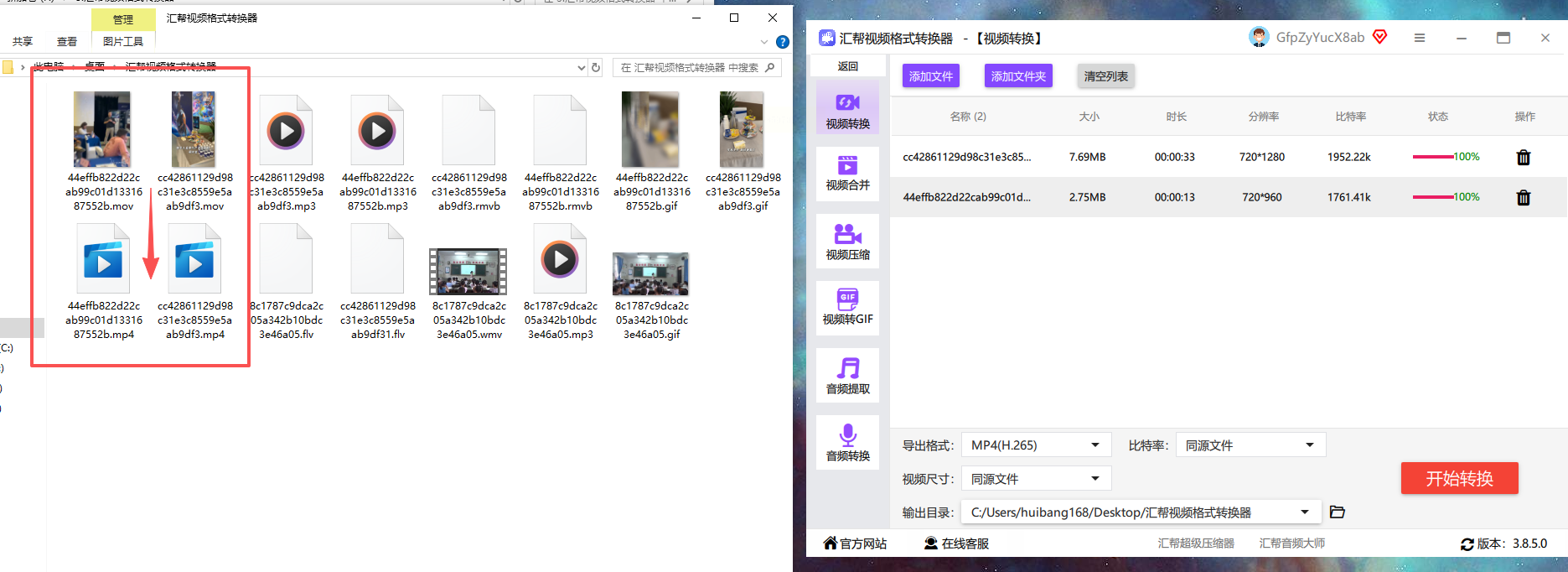Select the 音频转换 sidebar icon

[847, 442]
